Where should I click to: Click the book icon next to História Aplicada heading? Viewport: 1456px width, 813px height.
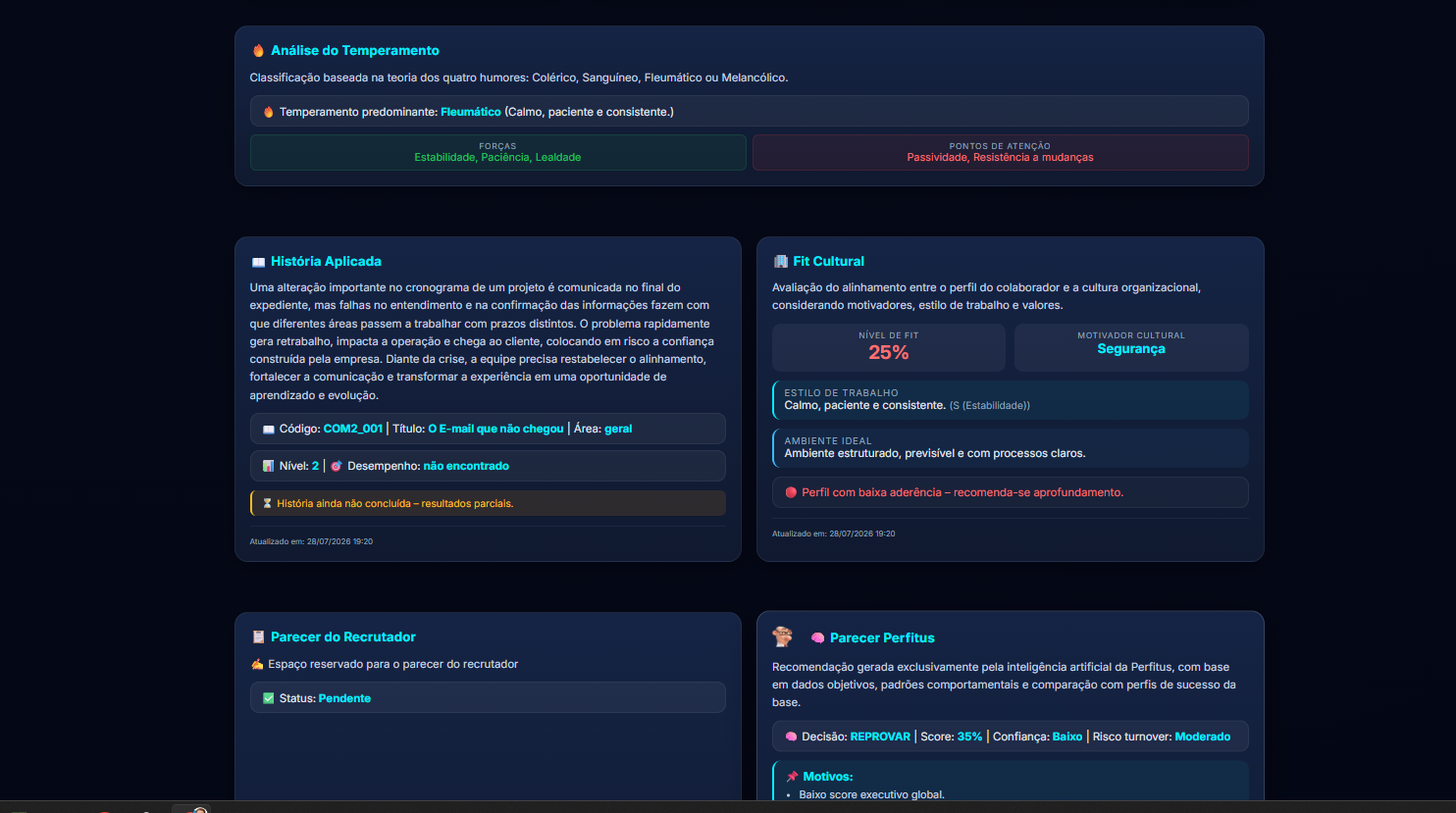[x=258, y=262]
